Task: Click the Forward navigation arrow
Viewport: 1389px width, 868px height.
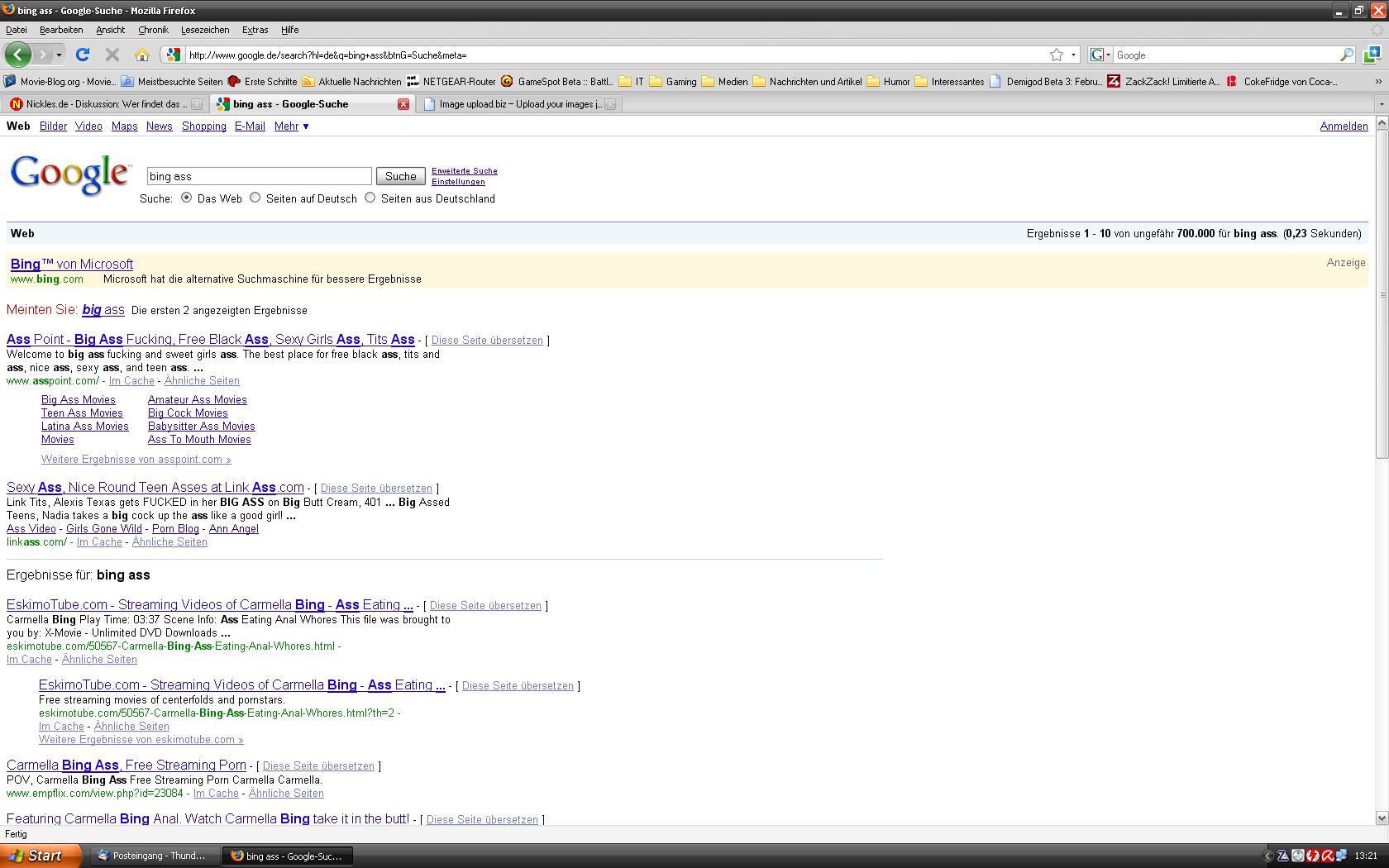Action: [x=43, y=55]
